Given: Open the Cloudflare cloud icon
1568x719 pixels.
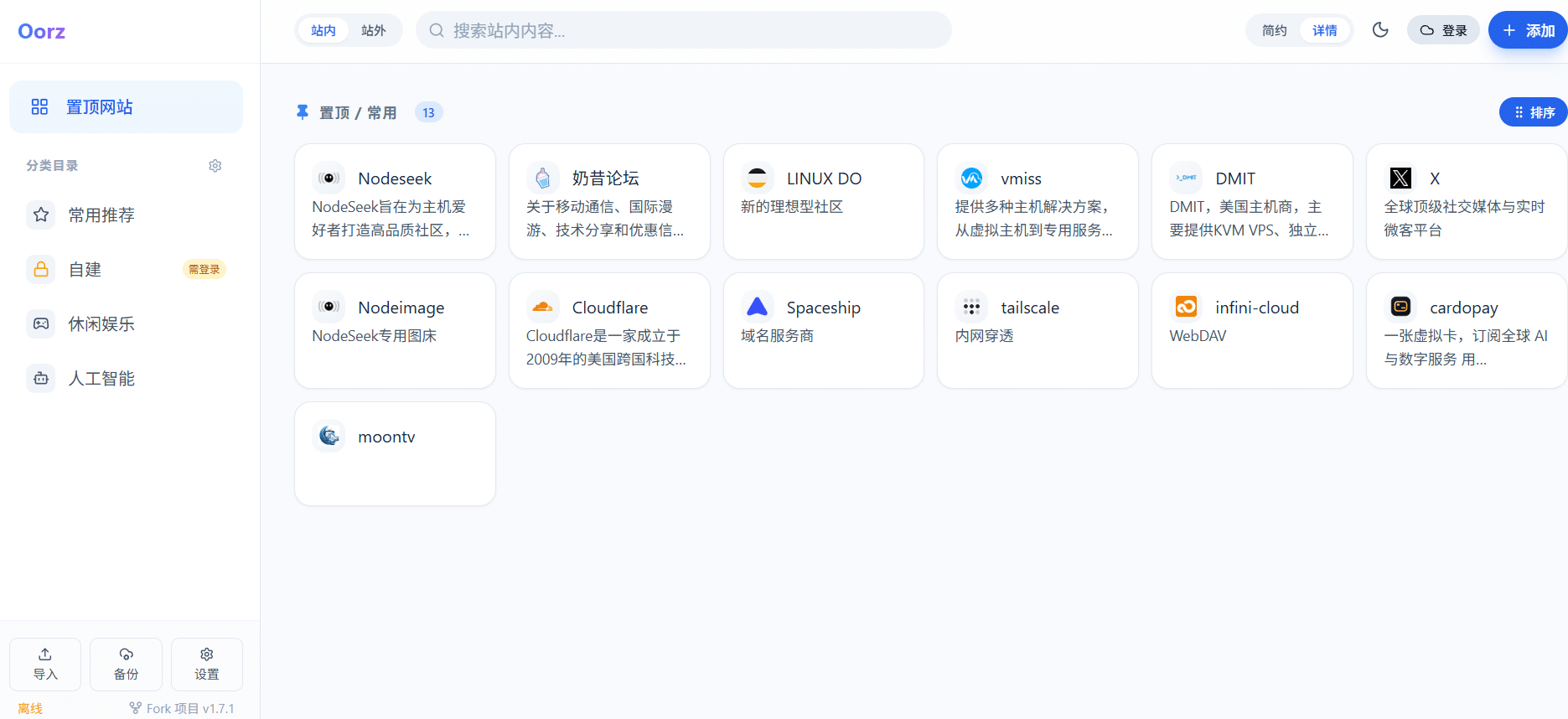Looking at the screenshot, I should coord(543,307).
